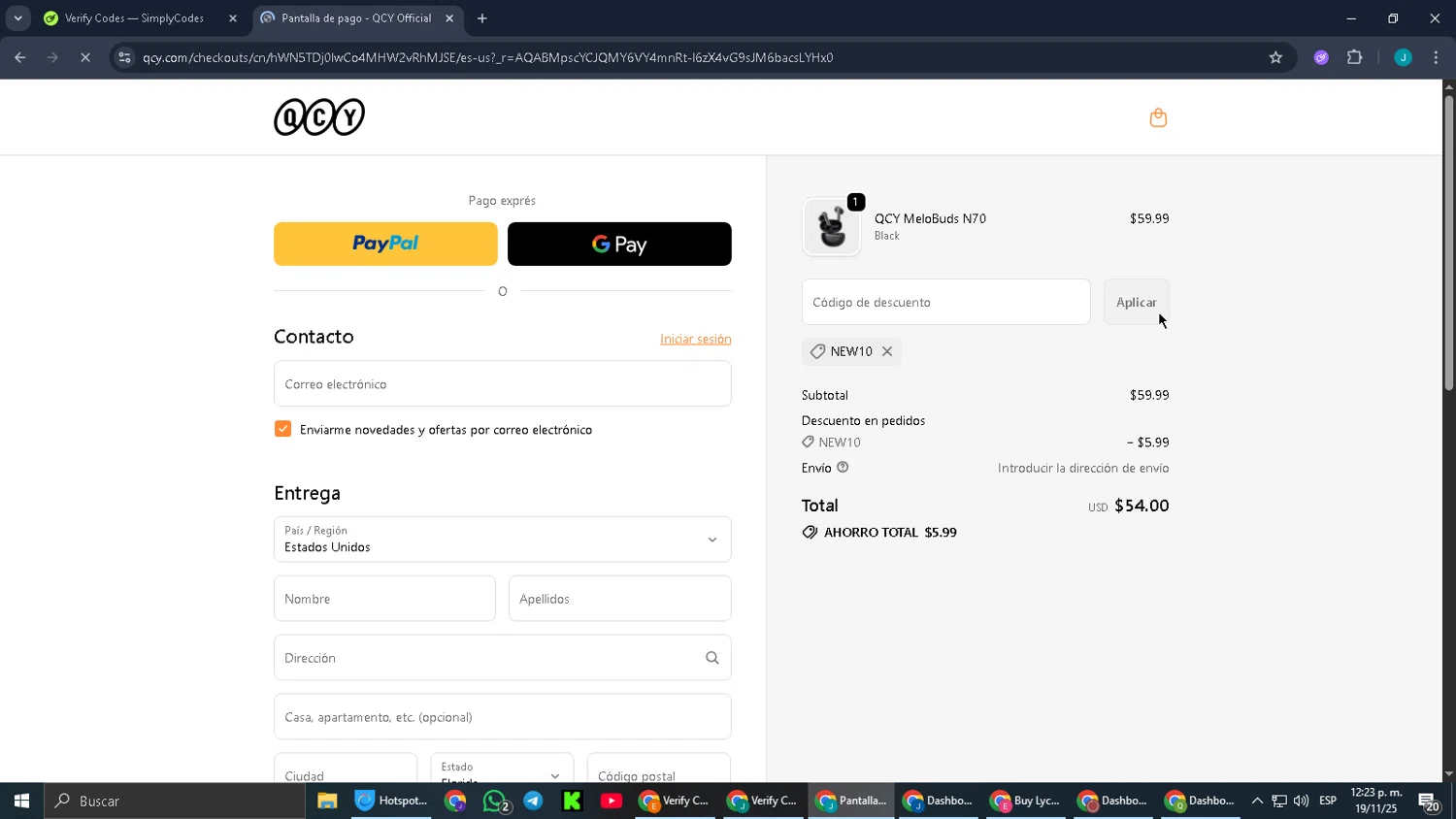Open File Explorer from the taskbar
The height and width of the screenshot is (819, 1456).
click(327, 801)
